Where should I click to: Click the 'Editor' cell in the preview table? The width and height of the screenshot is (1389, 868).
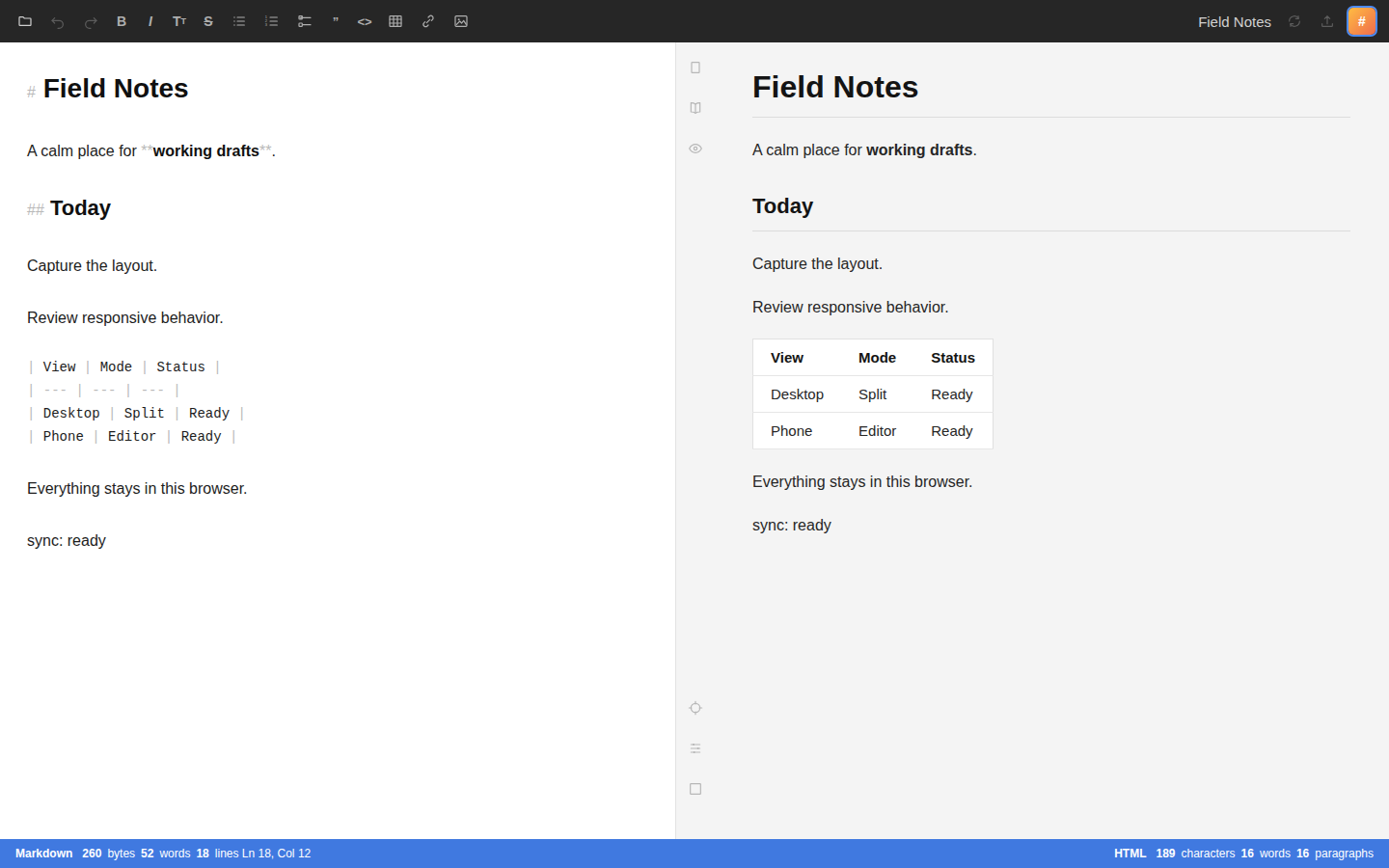click(877, 431)
